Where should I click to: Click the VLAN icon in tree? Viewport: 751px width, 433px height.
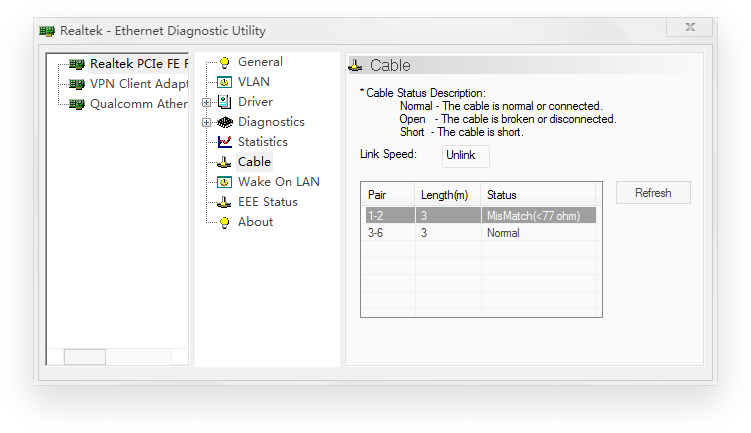pyautogui.click(x=224, y=82)
